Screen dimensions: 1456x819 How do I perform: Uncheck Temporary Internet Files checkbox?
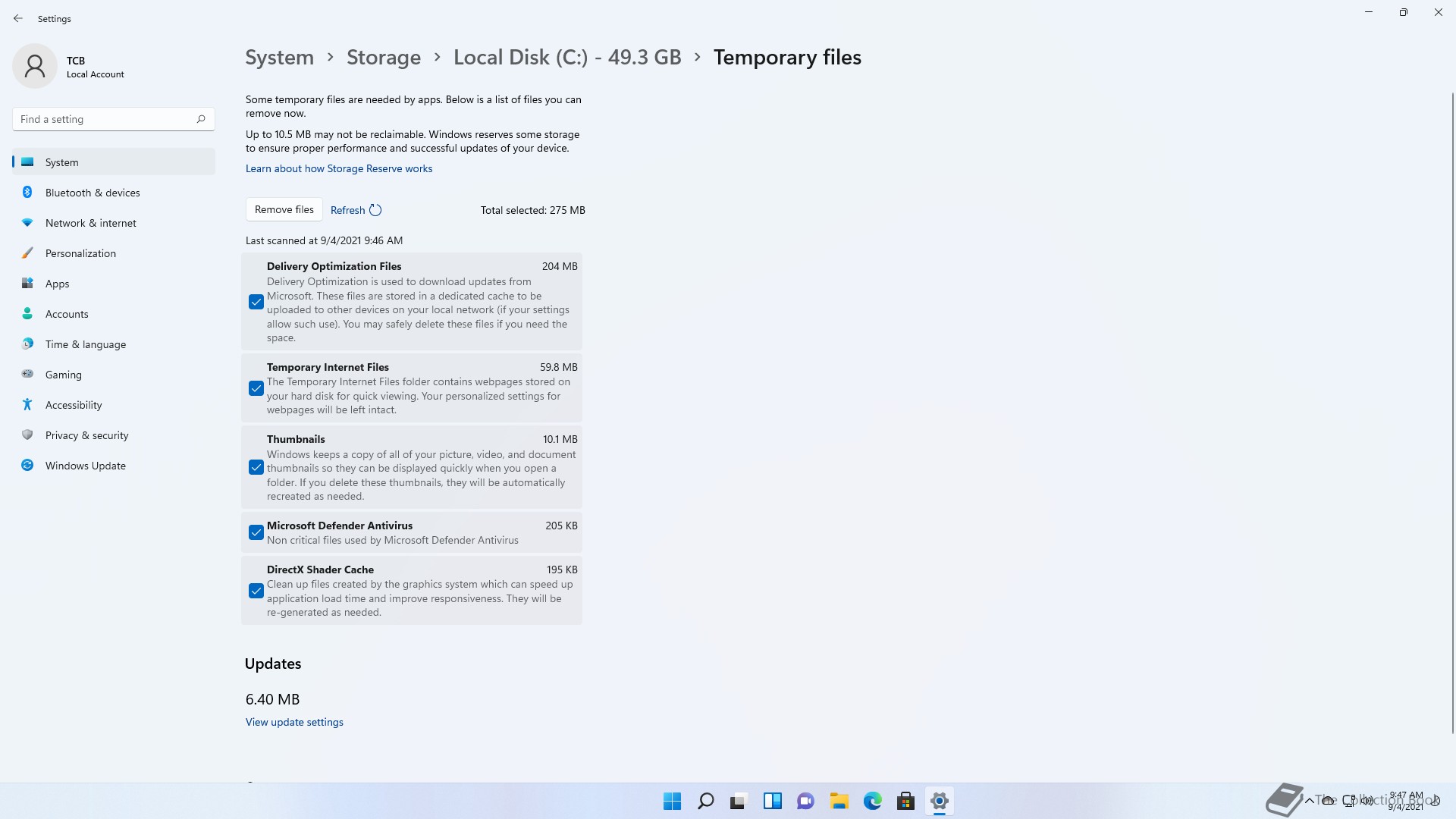pyautogui.click(x=256, y=388)
